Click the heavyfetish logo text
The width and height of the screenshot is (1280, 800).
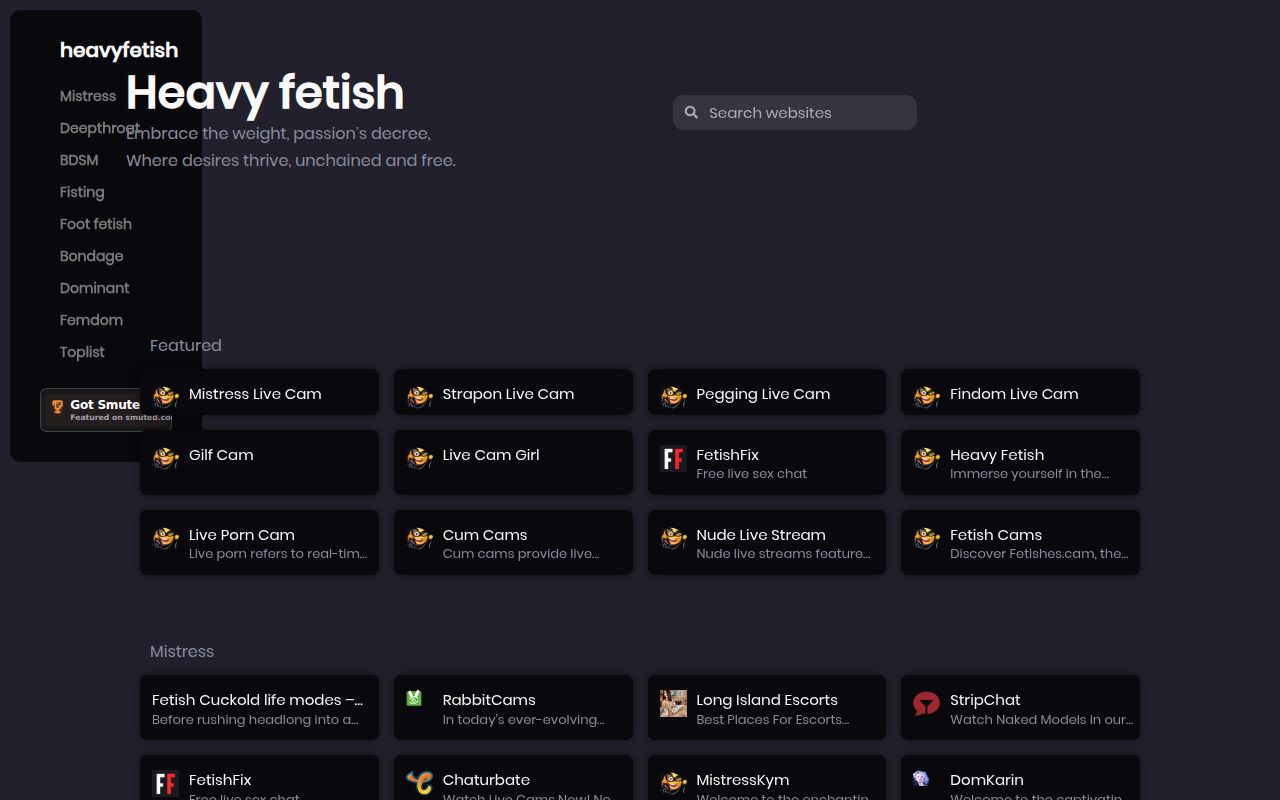click(119, 50)
